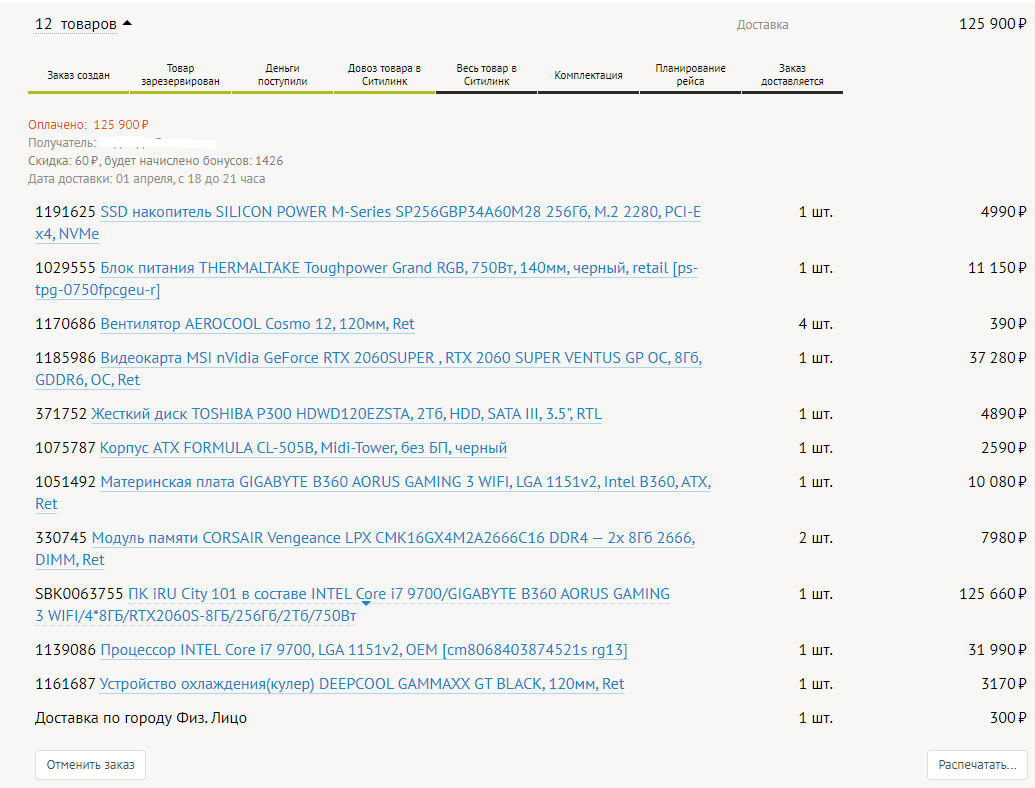Click the 300 ₽ delivery price
Image resolution: width=1035 pixels, height=788 pixels.
click(x=1008, y=718)
